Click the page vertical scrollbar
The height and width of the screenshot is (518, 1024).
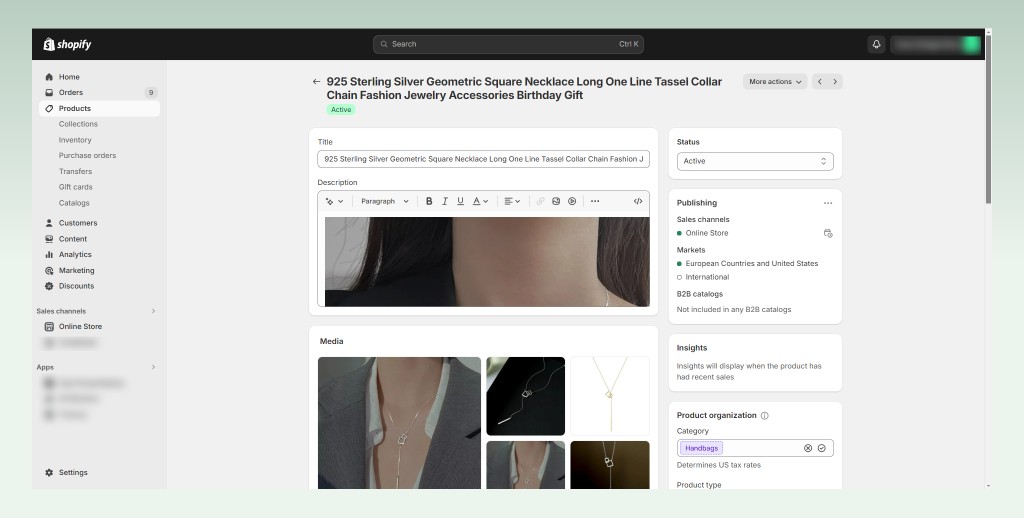(x=988, y=118)
